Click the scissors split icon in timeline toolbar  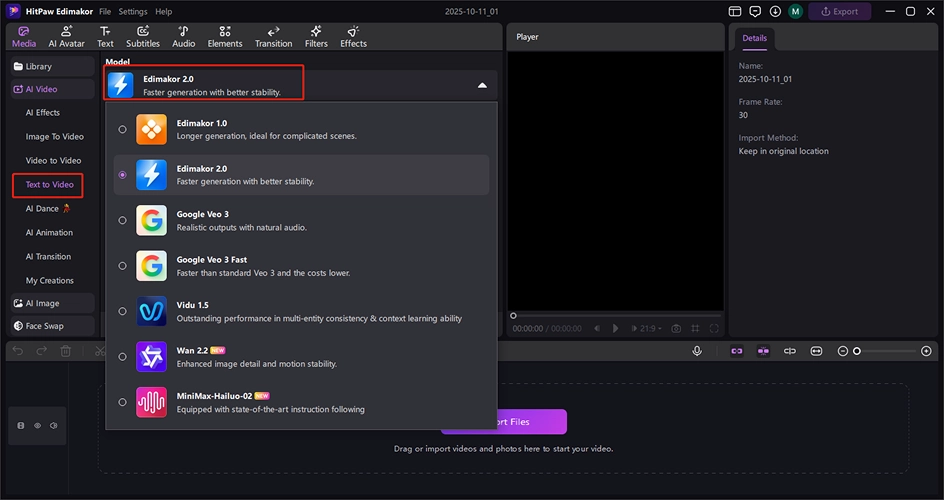tap(100, 351)
